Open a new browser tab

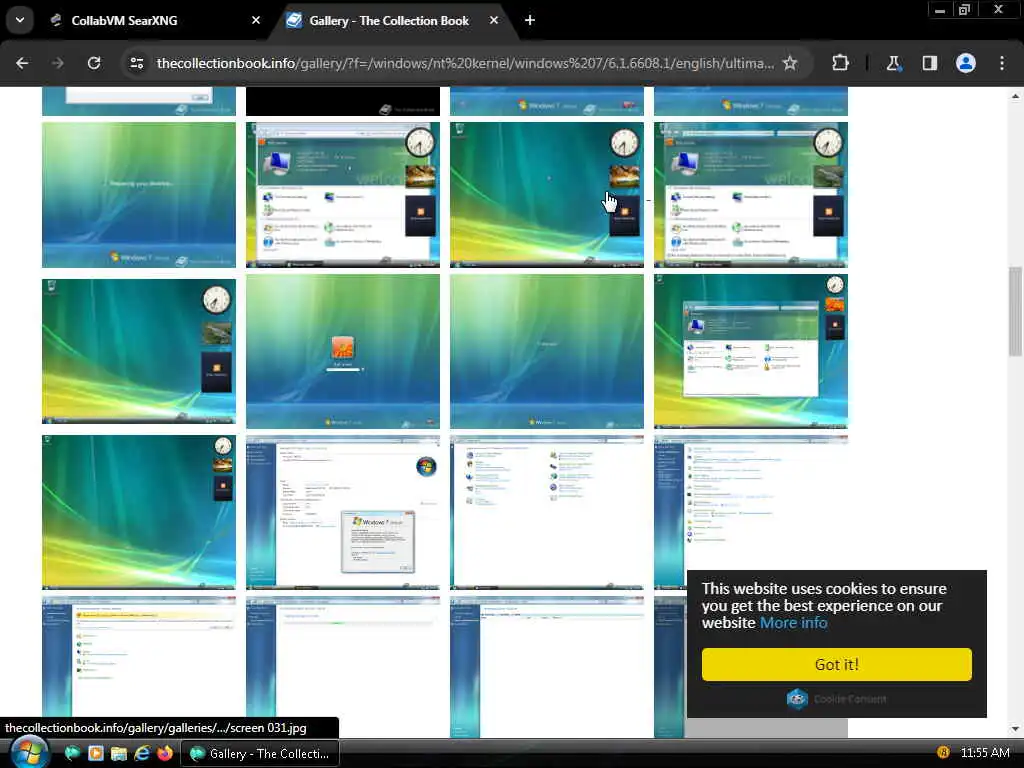[x=530, y=20]
